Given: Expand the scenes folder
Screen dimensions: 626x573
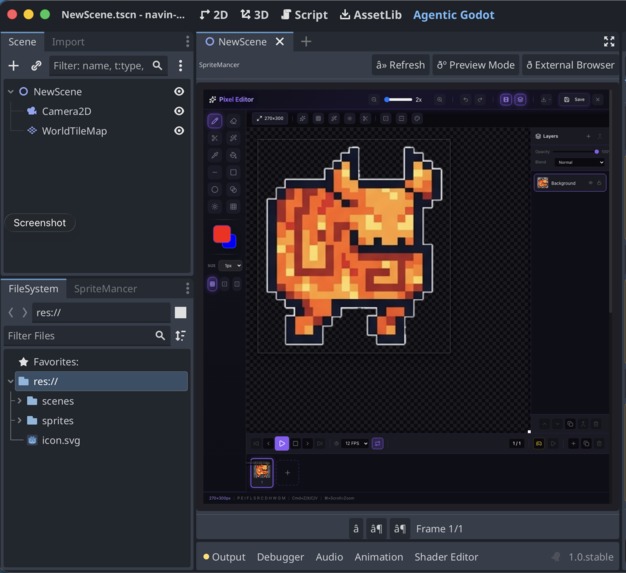Looking at the screenshot, I should (19, 401).
